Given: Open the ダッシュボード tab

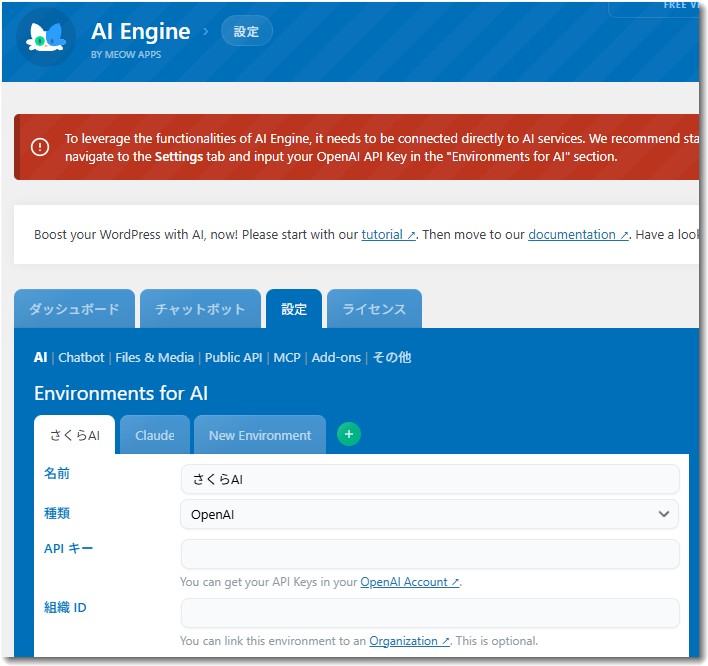Looking at the screenshot, I should pyautogui.click(x=74, y=309).
